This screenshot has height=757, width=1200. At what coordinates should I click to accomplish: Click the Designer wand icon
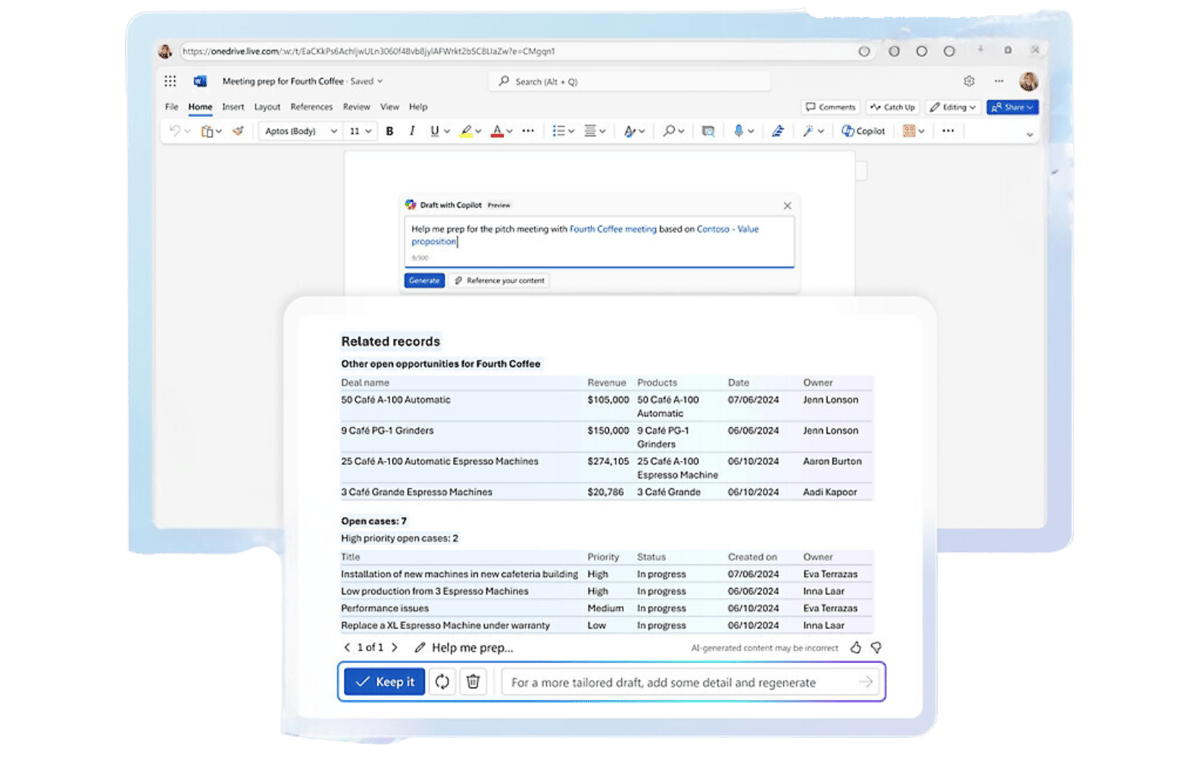tap(808, 131)
